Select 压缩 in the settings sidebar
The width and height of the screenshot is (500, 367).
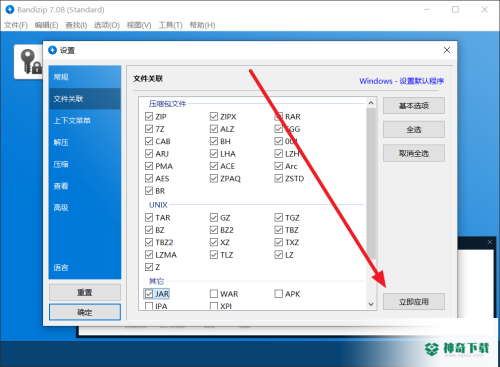click(85, 164)
